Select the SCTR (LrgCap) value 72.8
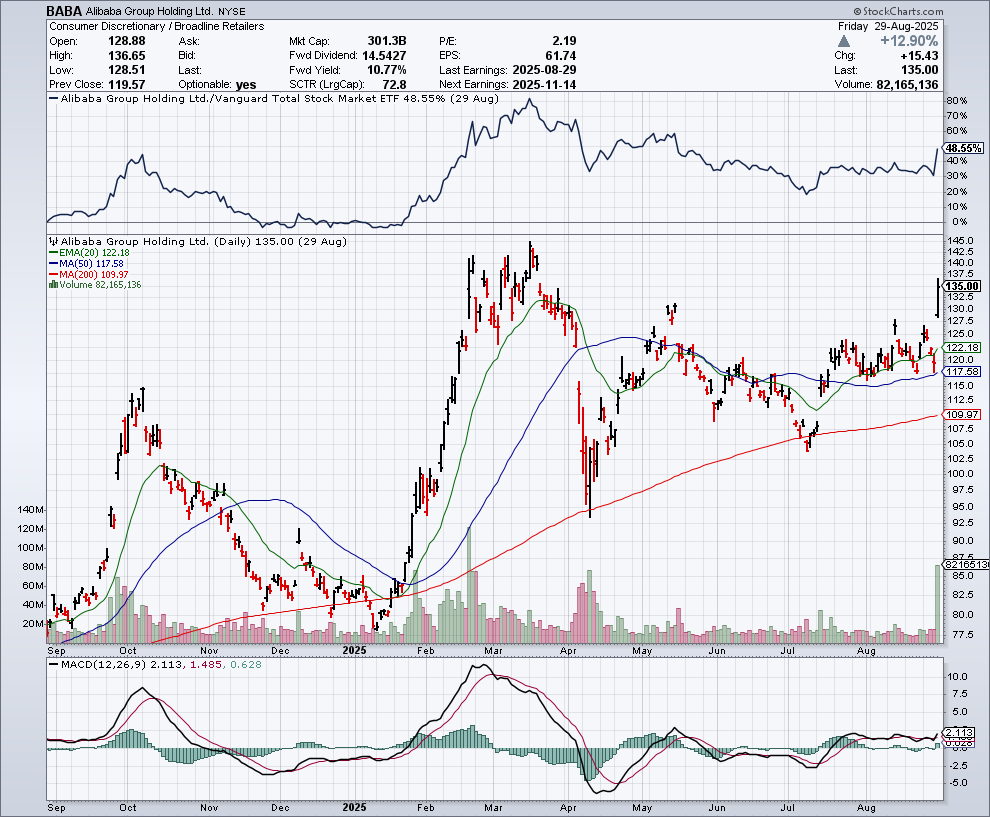The height and width of the screenshot is (817, 990). click(x=394, y=85)
